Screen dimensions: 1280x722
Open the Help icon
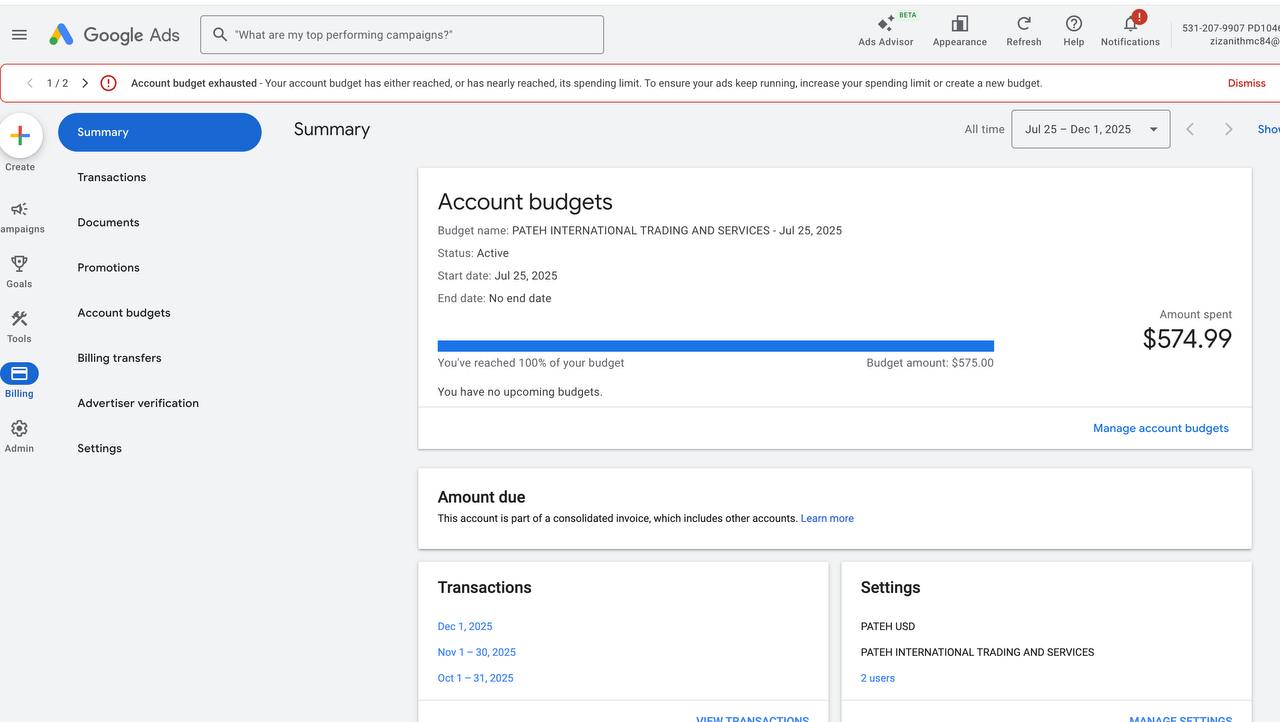[x=1073, y=30]
